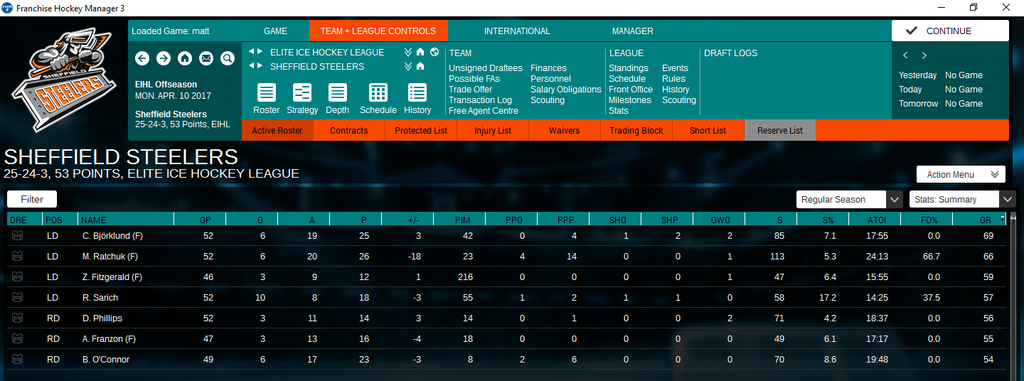
Task: Expand the Sheffield Steelers dropdown chevron
Action: [x=408, y=66]
